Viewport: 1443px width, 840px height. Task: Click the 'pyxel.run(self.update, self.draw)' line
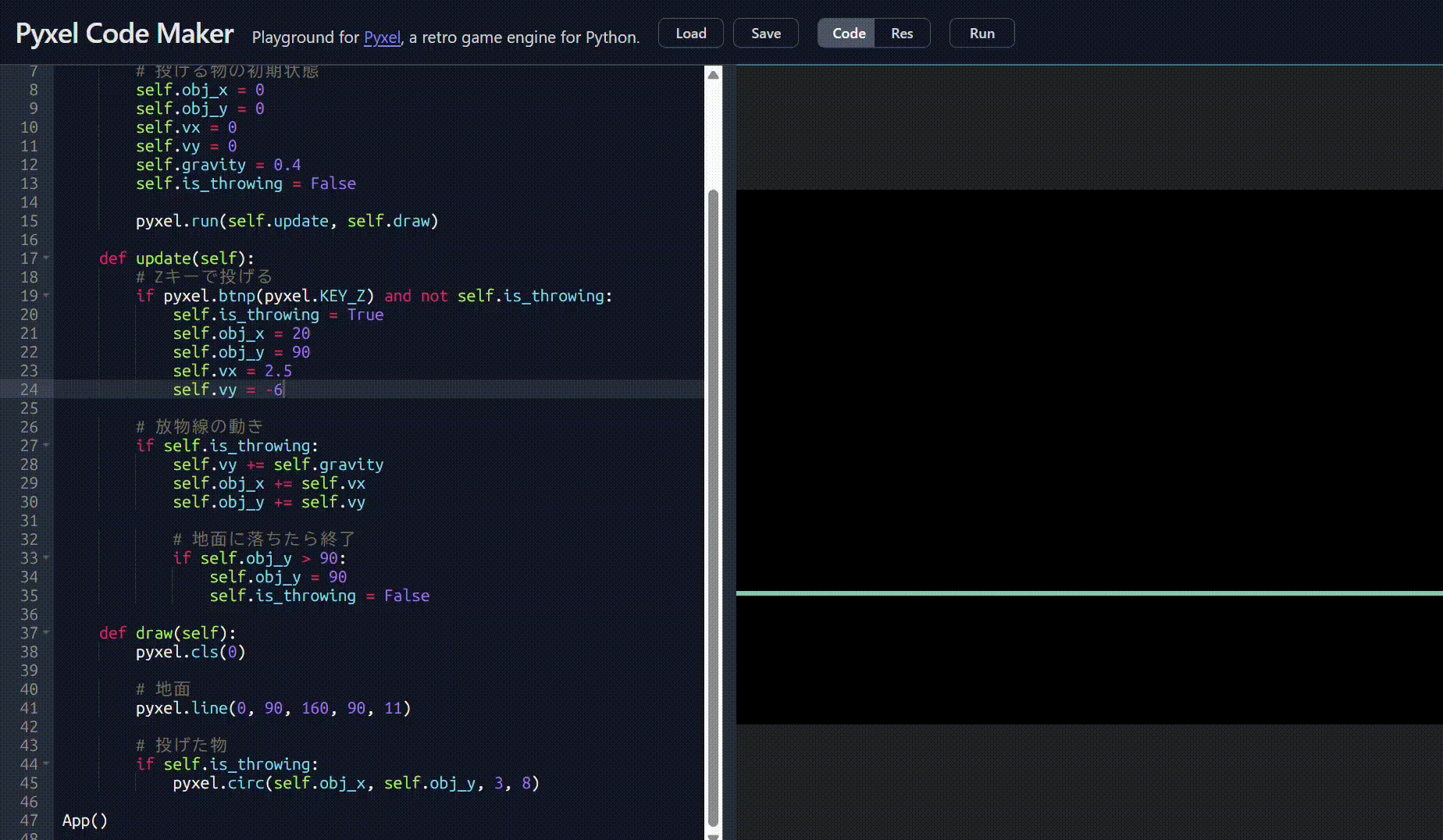tap(287, 221)
